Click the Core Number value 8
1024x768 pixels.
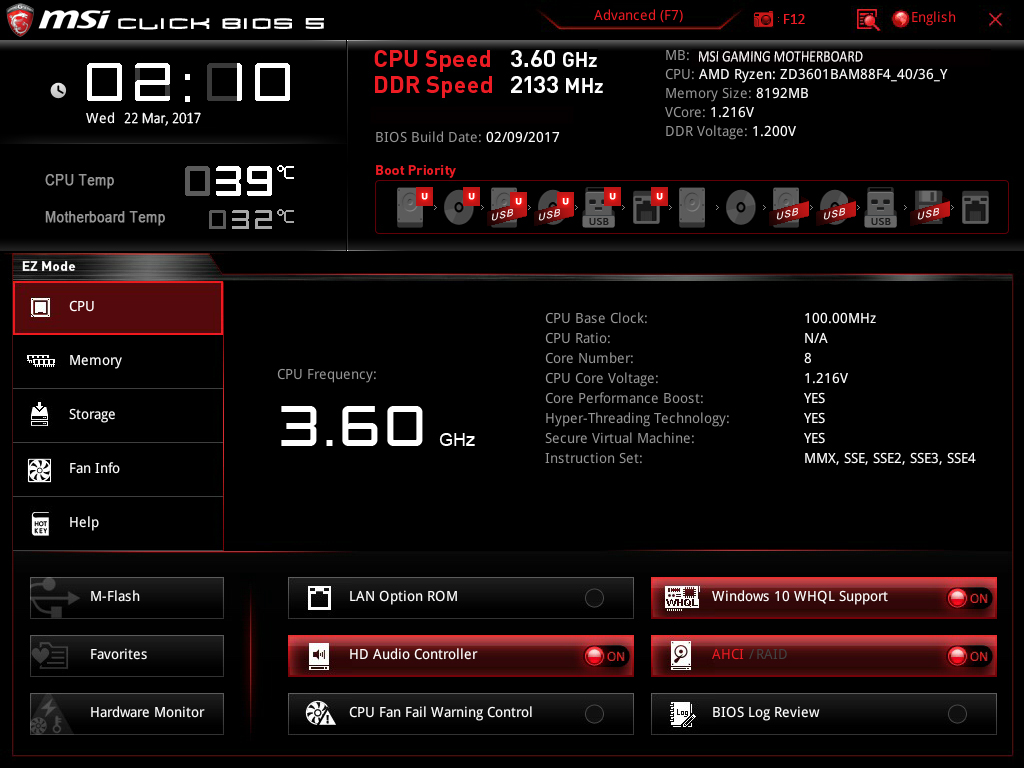click(x=808, y=359)
